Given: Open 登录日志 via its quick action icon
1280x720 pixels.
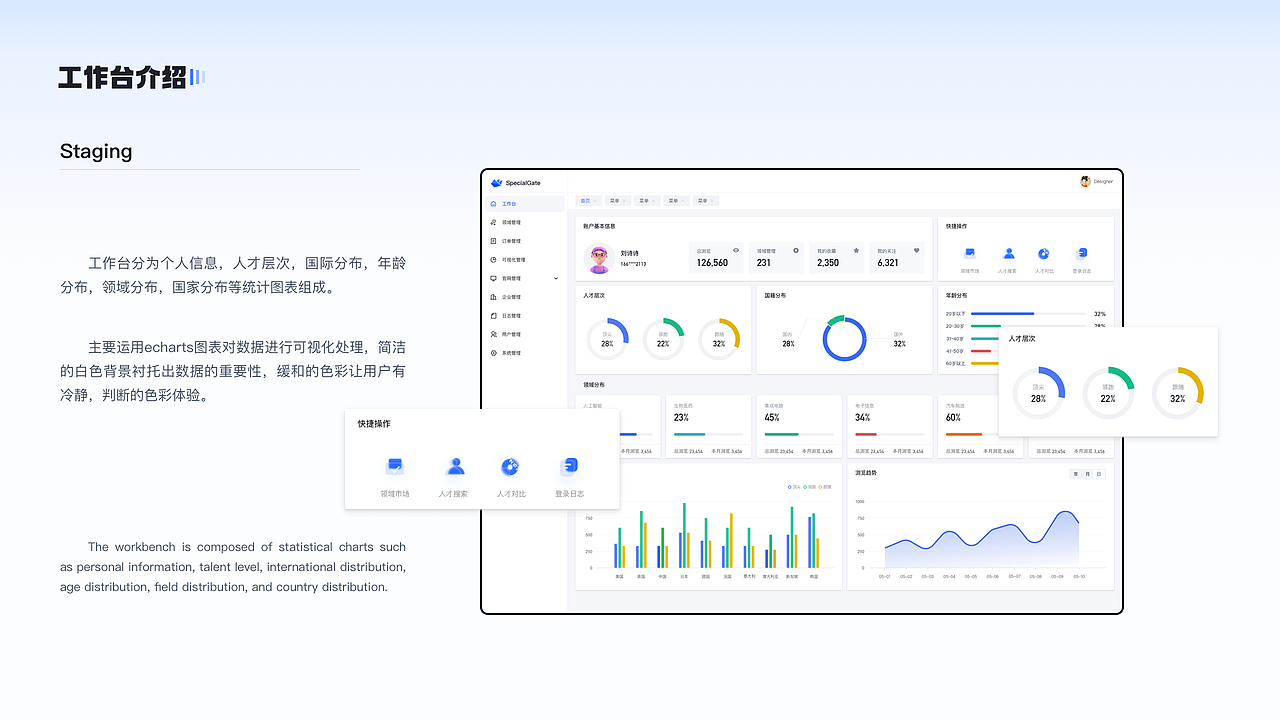Looking at the screenshot, I should pos(569,466).
